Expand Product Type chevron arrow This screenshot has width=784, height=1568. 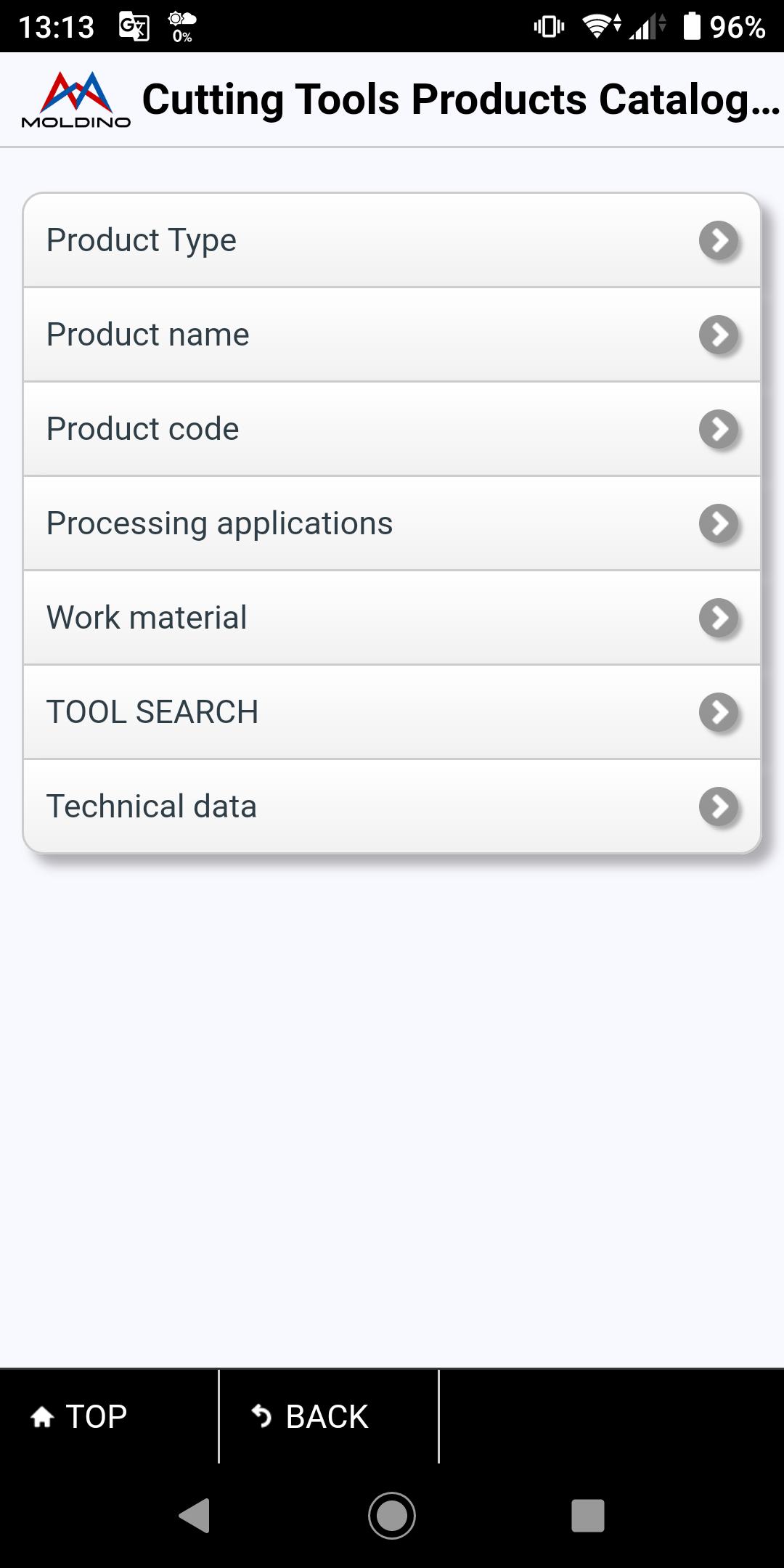point(719,240)
